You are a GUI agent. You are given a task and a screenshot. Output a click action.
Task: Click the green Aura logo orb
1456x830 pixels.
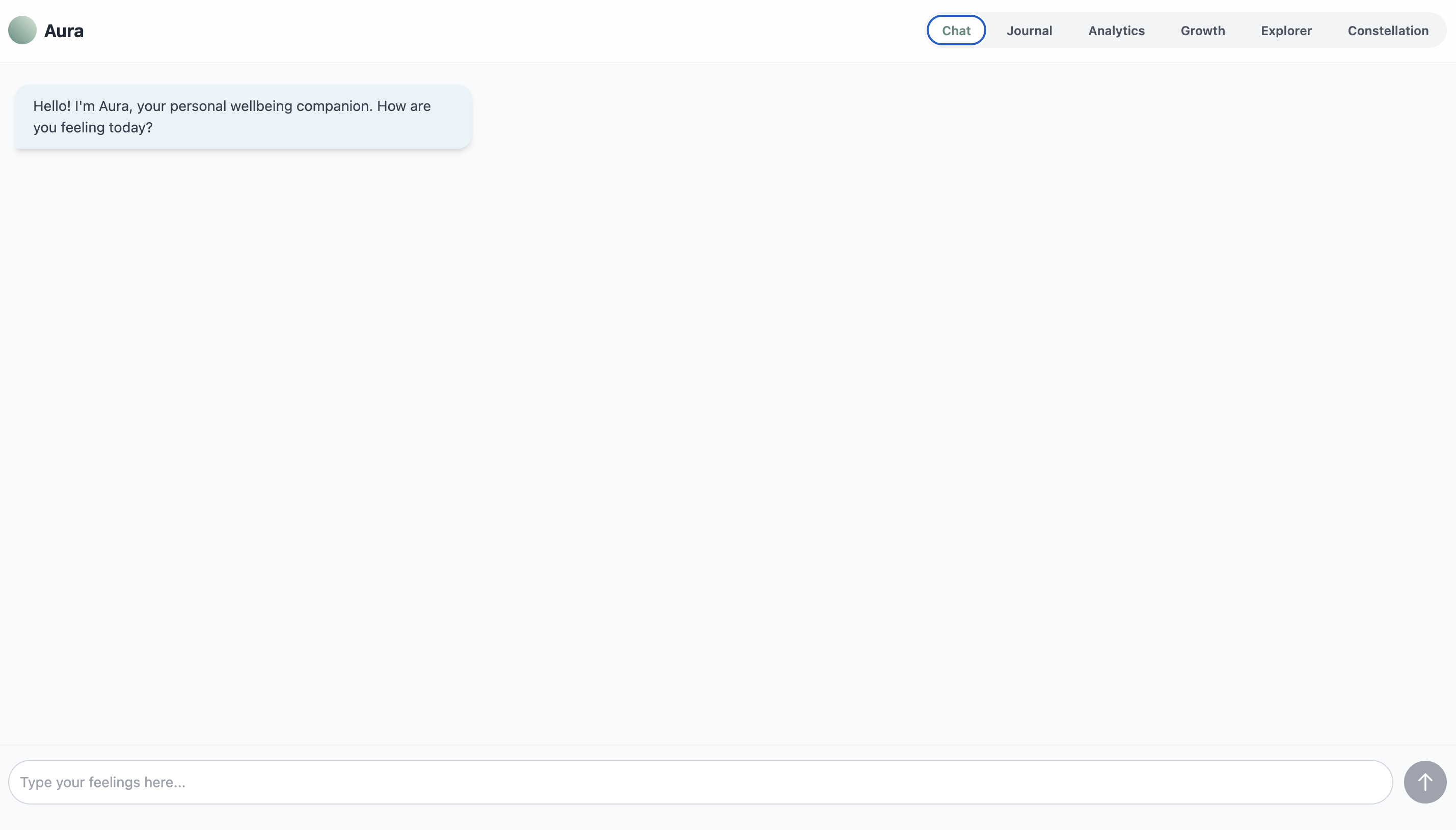tap(22, 30)
